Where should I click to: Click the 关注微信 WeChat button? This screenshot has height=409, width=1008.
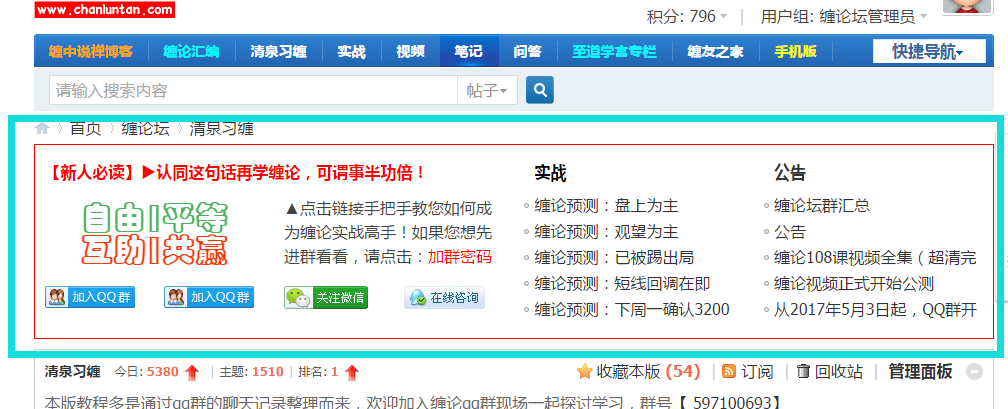326,298
